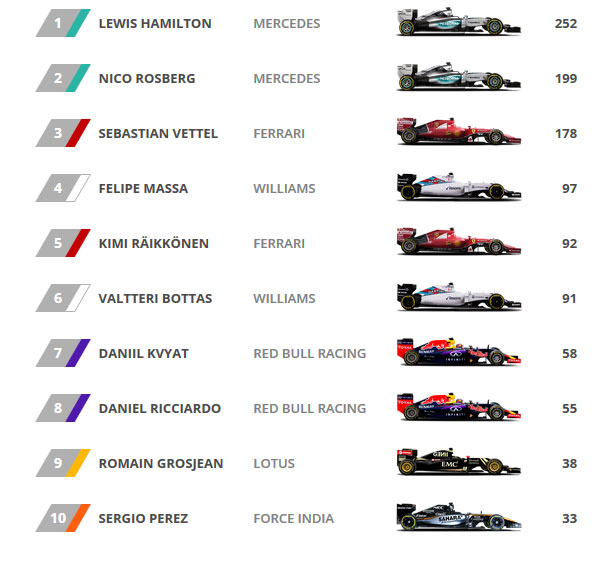This screenshot has height=563, width=606.
Task: Click Sebastian Vettel's Ferrari car image
Action: (x=459, y=132)
